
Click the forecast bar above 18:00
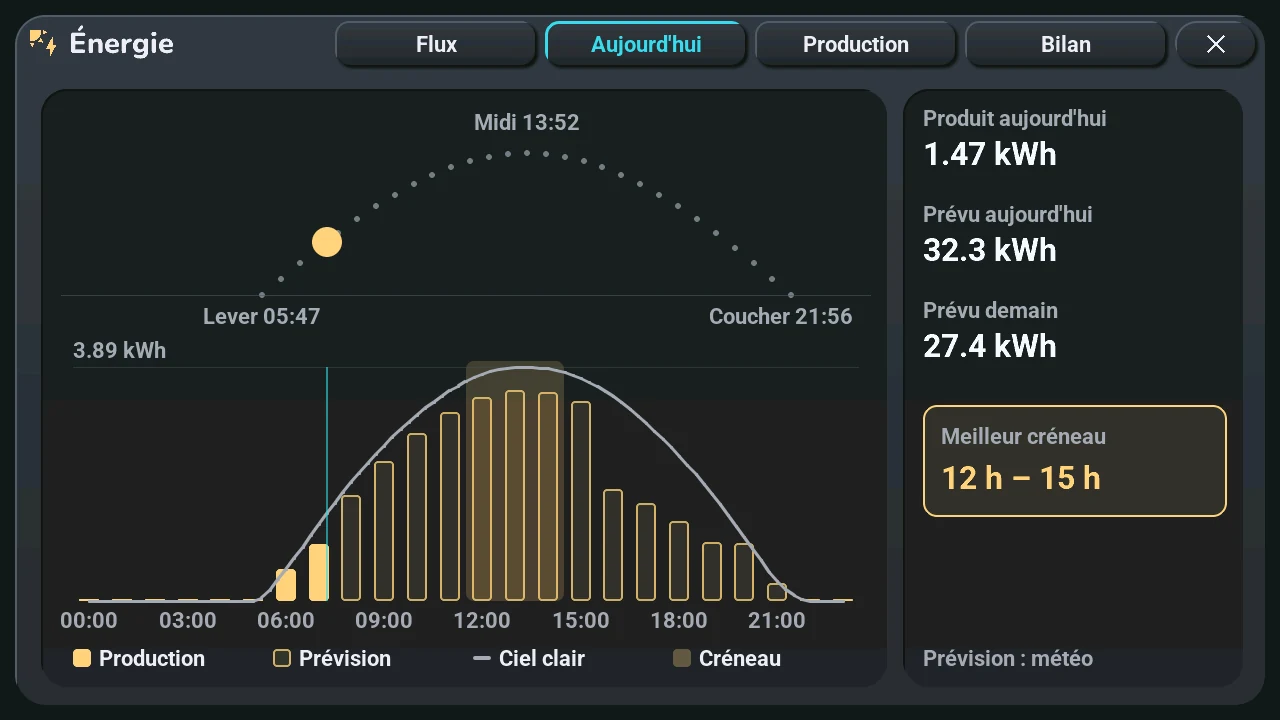[679, 561]
